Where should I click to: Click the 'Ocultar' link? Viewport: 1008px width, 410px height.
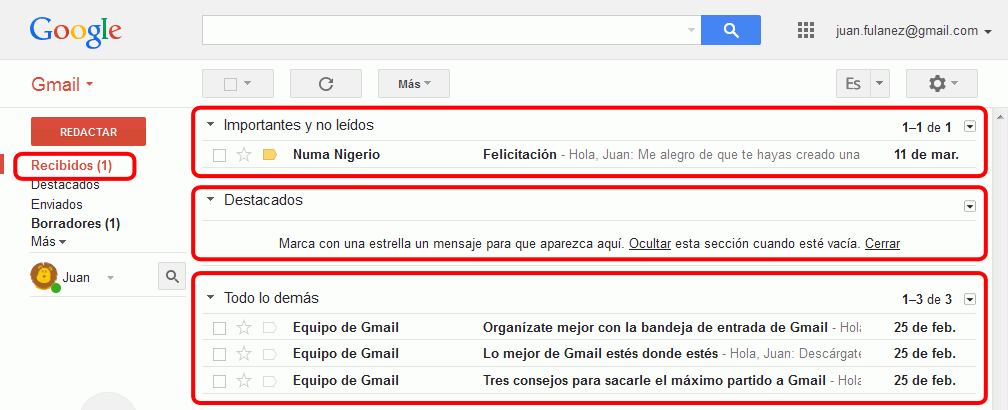pos(650,244)
